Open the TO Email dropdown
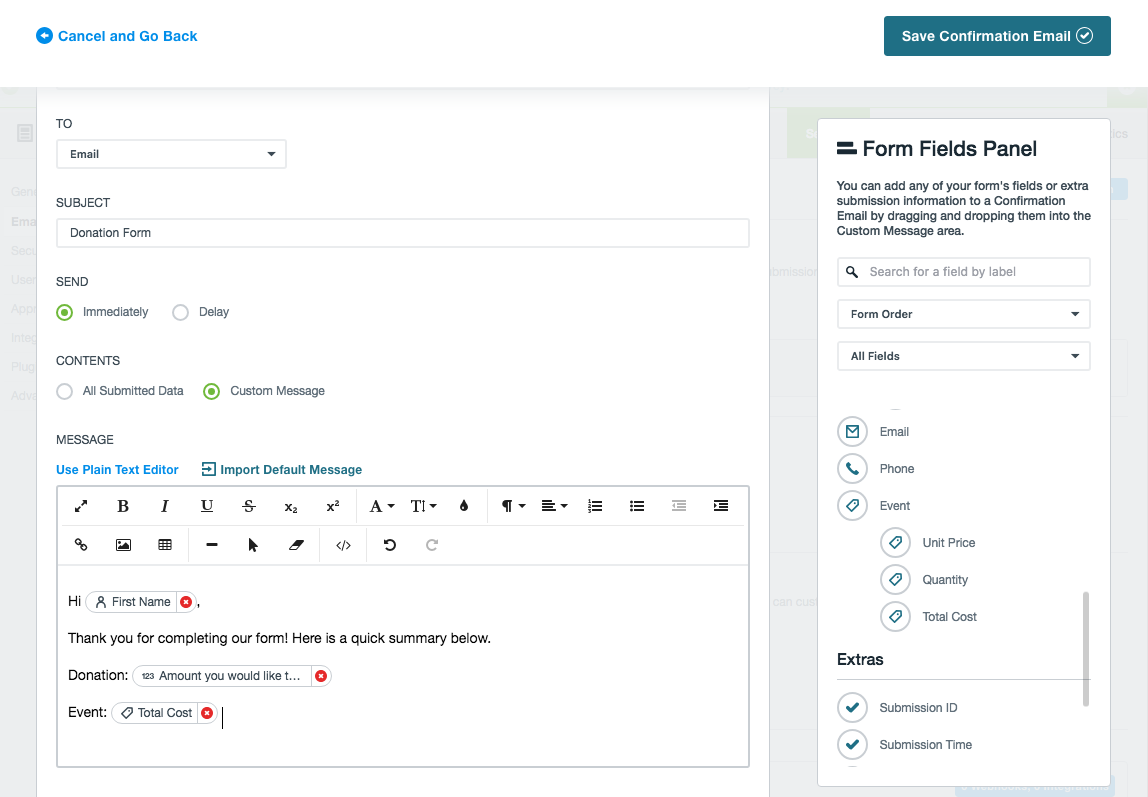1148x797 pixels. [x=171, y=154]
